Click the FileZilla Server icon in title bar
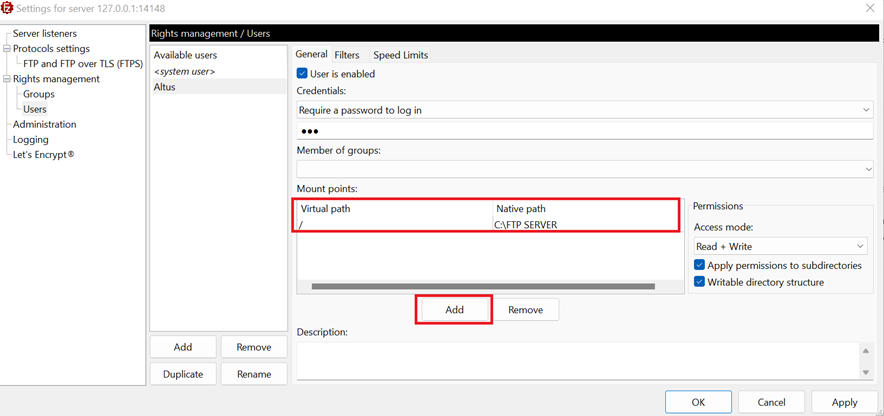Screen dimensions: 884x416 tap(7, 8)
